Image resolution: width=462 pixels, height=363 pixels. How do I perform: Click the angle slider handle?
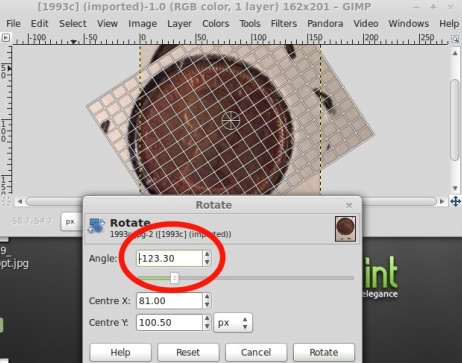tap(174, 278)
